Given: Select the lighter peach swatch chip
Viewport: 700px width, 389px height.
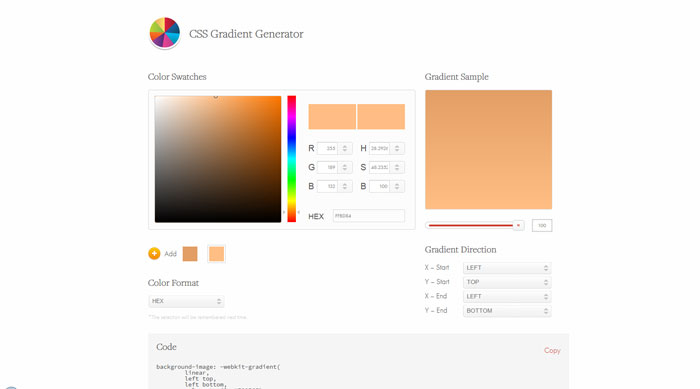Looking at the screenshot, I should (217, 254).
